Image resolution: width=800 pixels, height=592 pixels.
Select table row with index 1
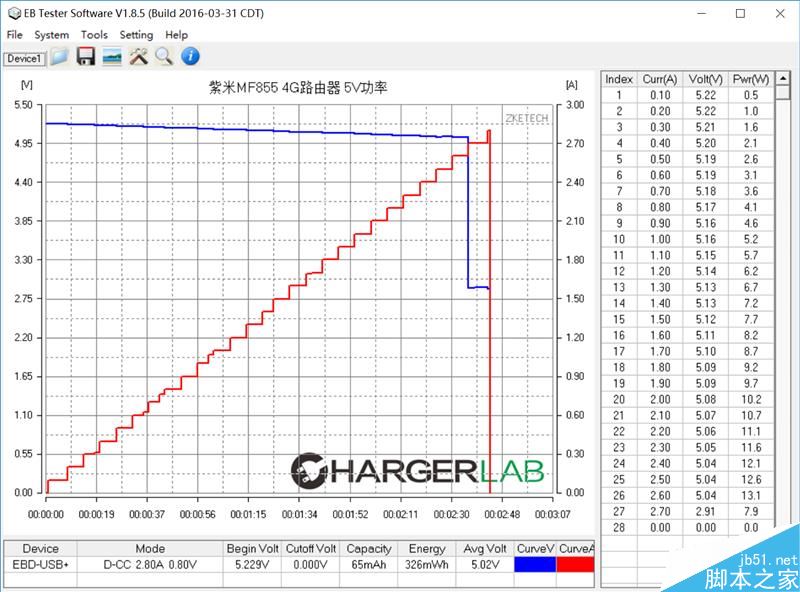688,95
